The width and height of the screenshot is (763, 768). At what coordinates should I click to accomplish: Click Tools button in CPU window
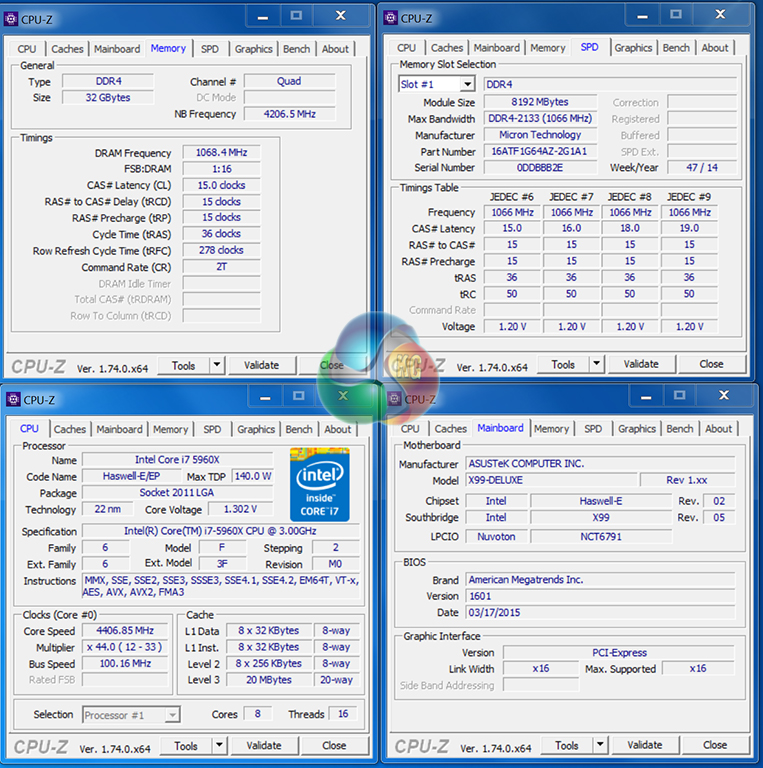[186, 746]
